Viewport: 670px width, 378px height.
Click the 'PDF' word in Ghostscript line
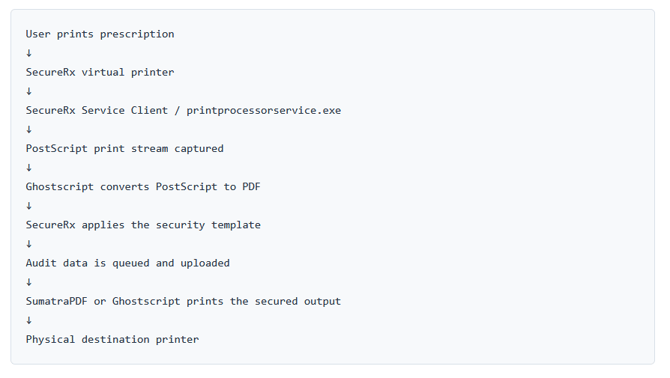point(251,187)
